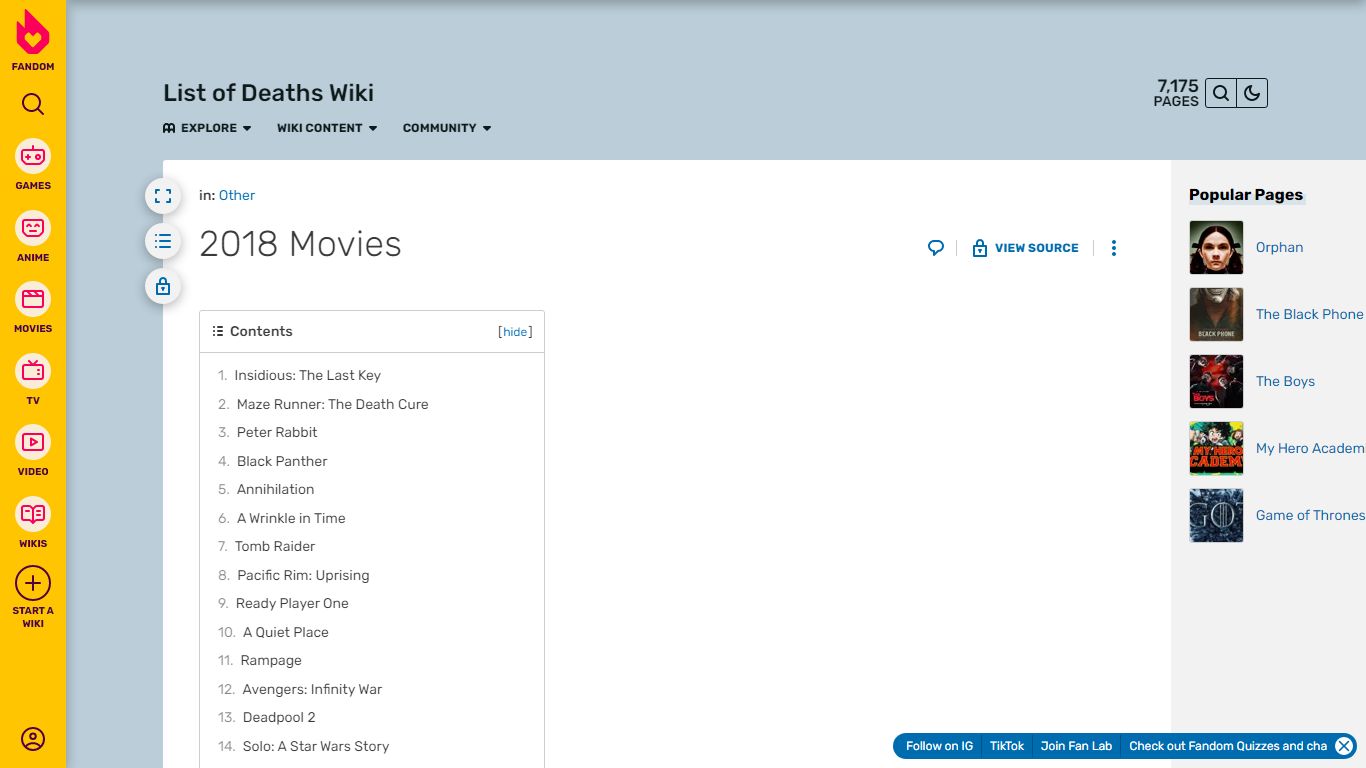
Task: Open the three-dot more actions menu
Action: tap(1114, 248)
